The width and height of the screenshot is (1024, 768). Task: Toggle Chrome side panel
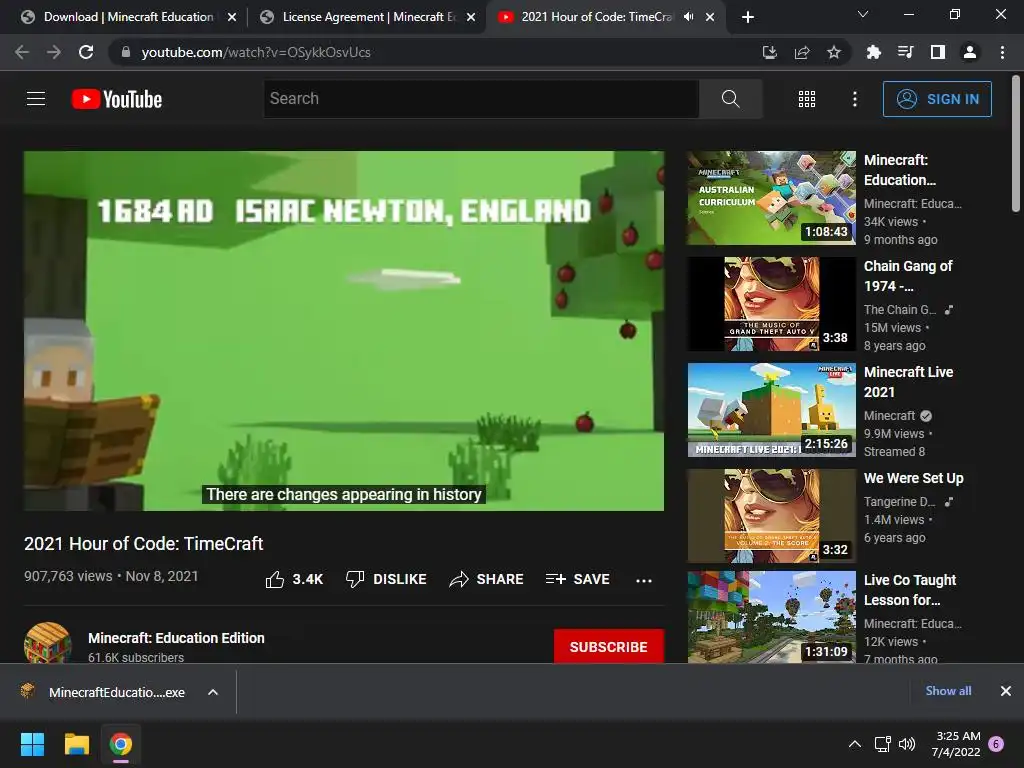pos(938,52)
